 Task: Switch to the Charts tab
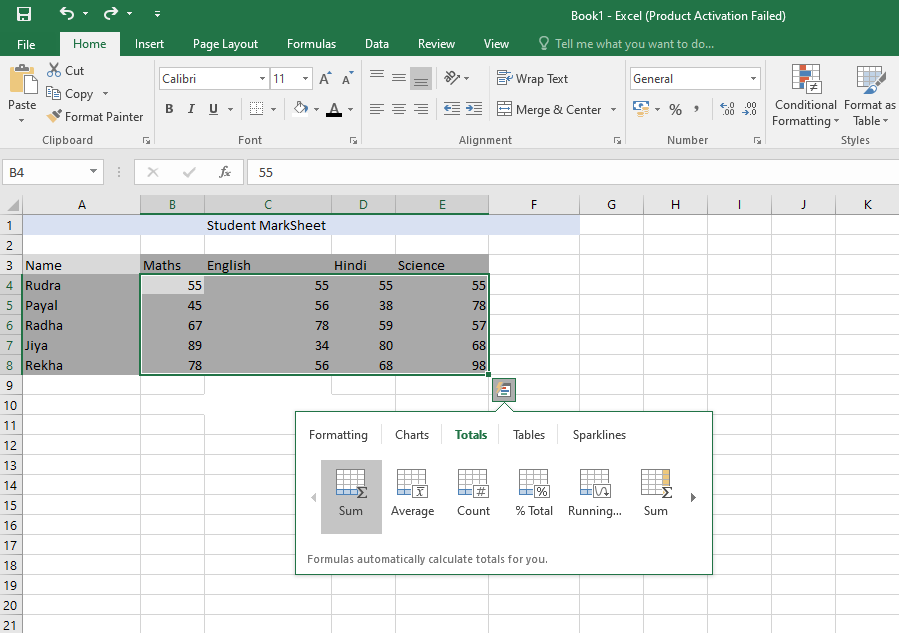(x=412, y=435)
